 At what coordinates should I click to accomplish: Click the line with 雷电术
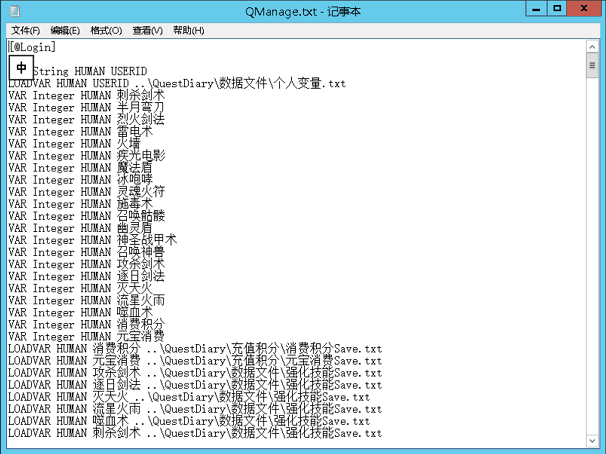[x=80, y=131]
